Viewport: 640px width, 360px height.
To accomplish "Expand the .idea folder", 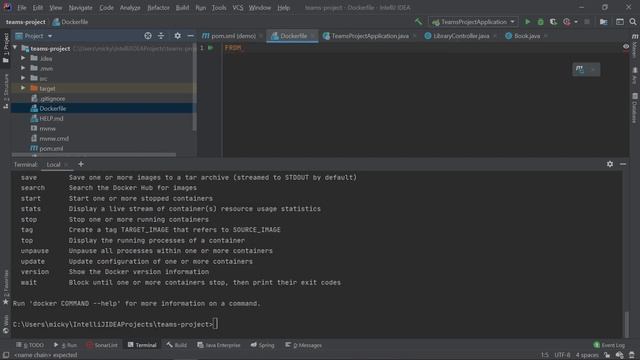I will click(x=23, y=58).
